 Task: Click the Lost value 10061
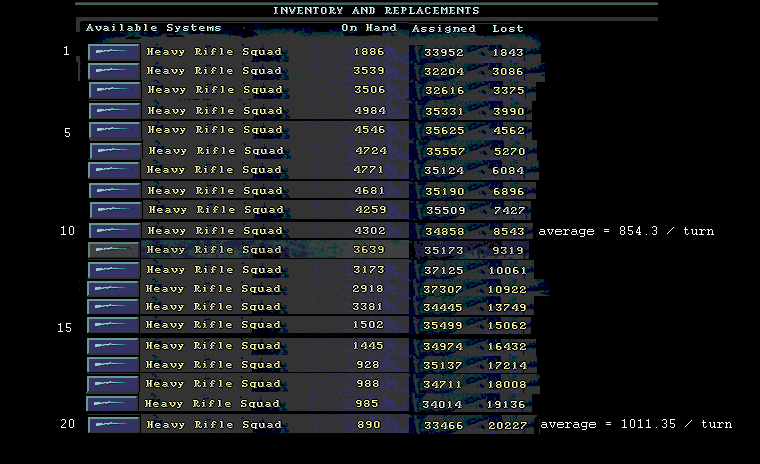[x=507, y=271]
